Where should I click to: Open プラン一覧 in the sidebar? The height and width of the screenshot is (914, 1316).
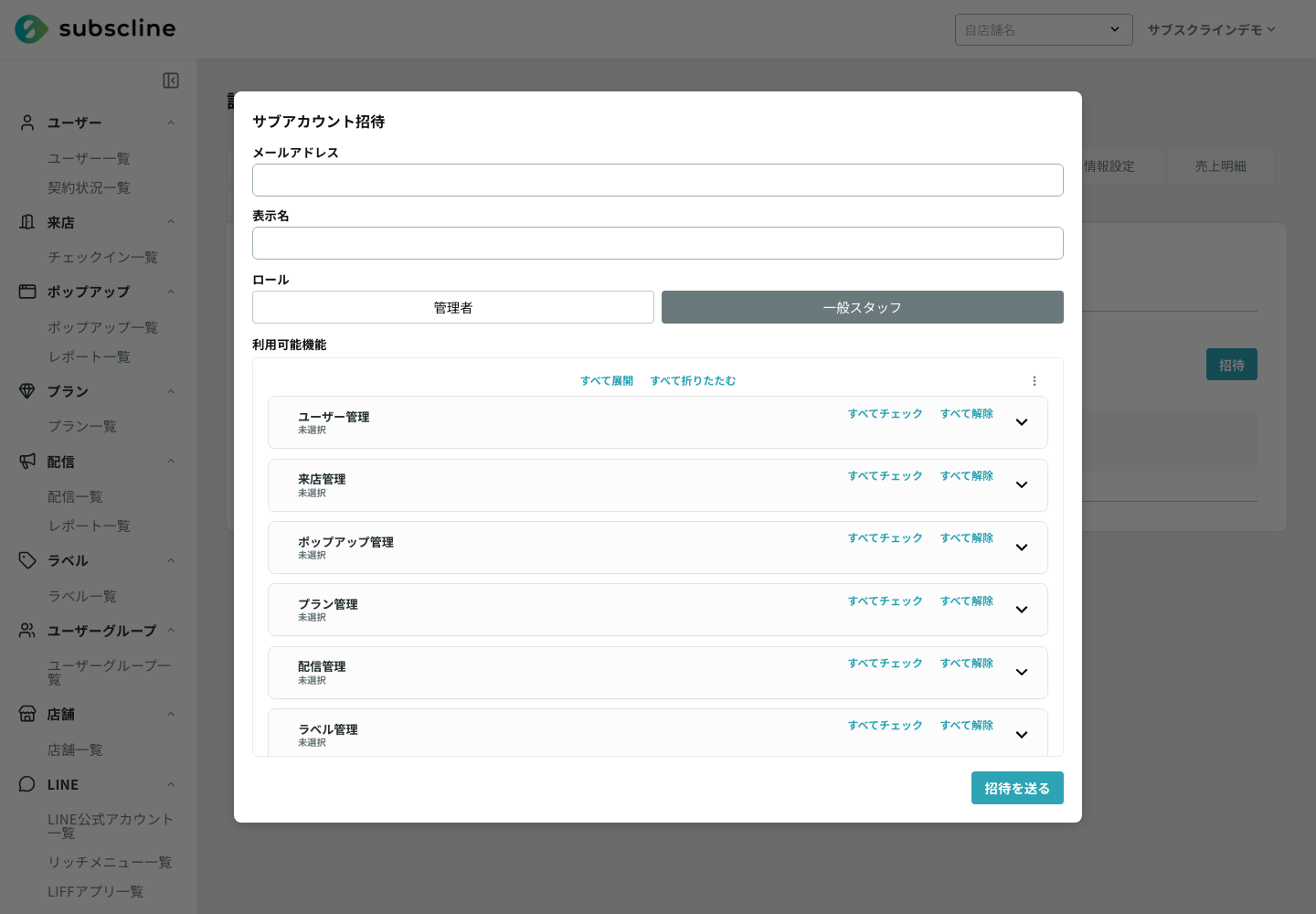[82, 426]
